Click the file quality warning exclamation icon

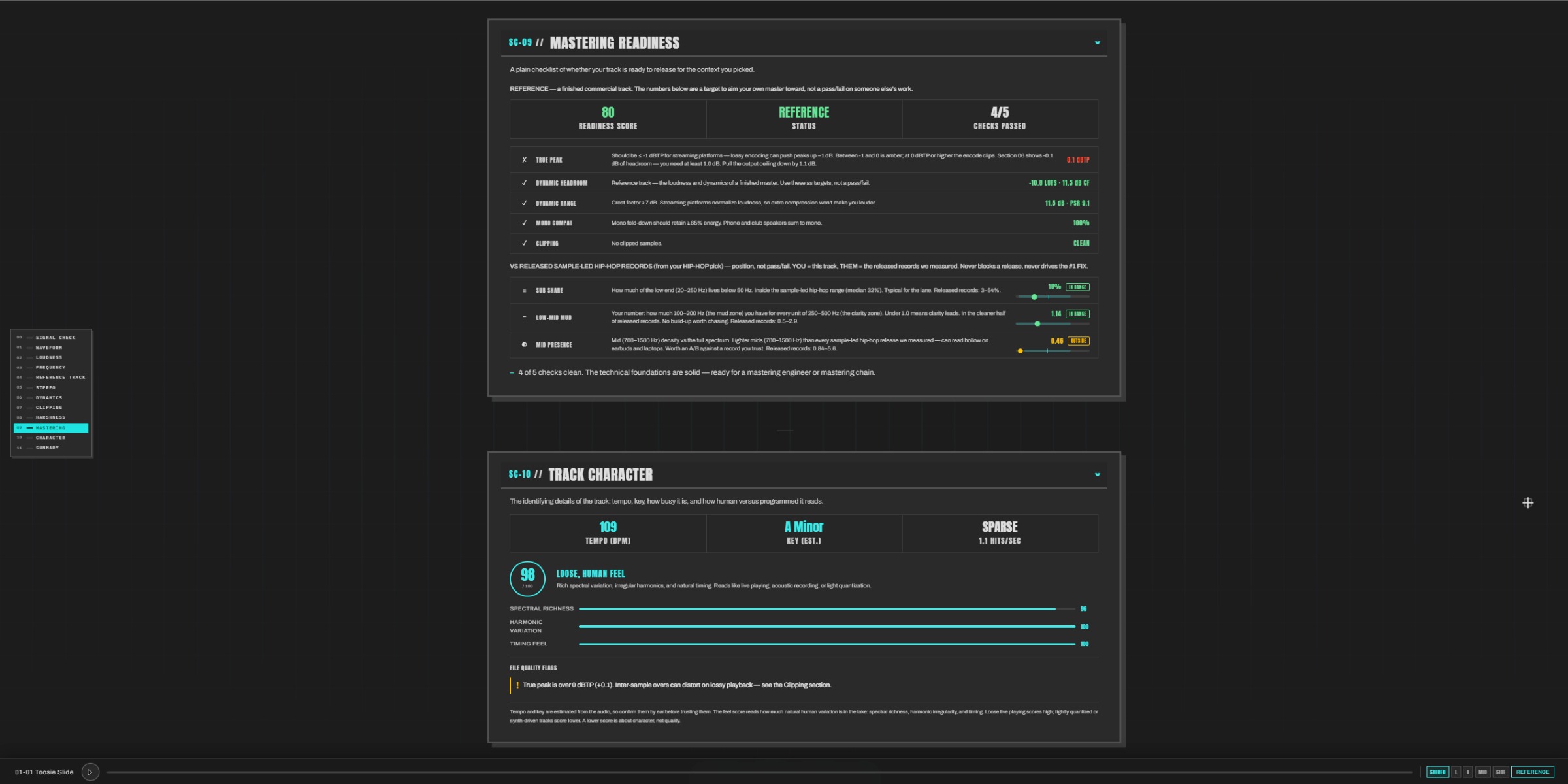pyautogui.click(x=517, y=685)
